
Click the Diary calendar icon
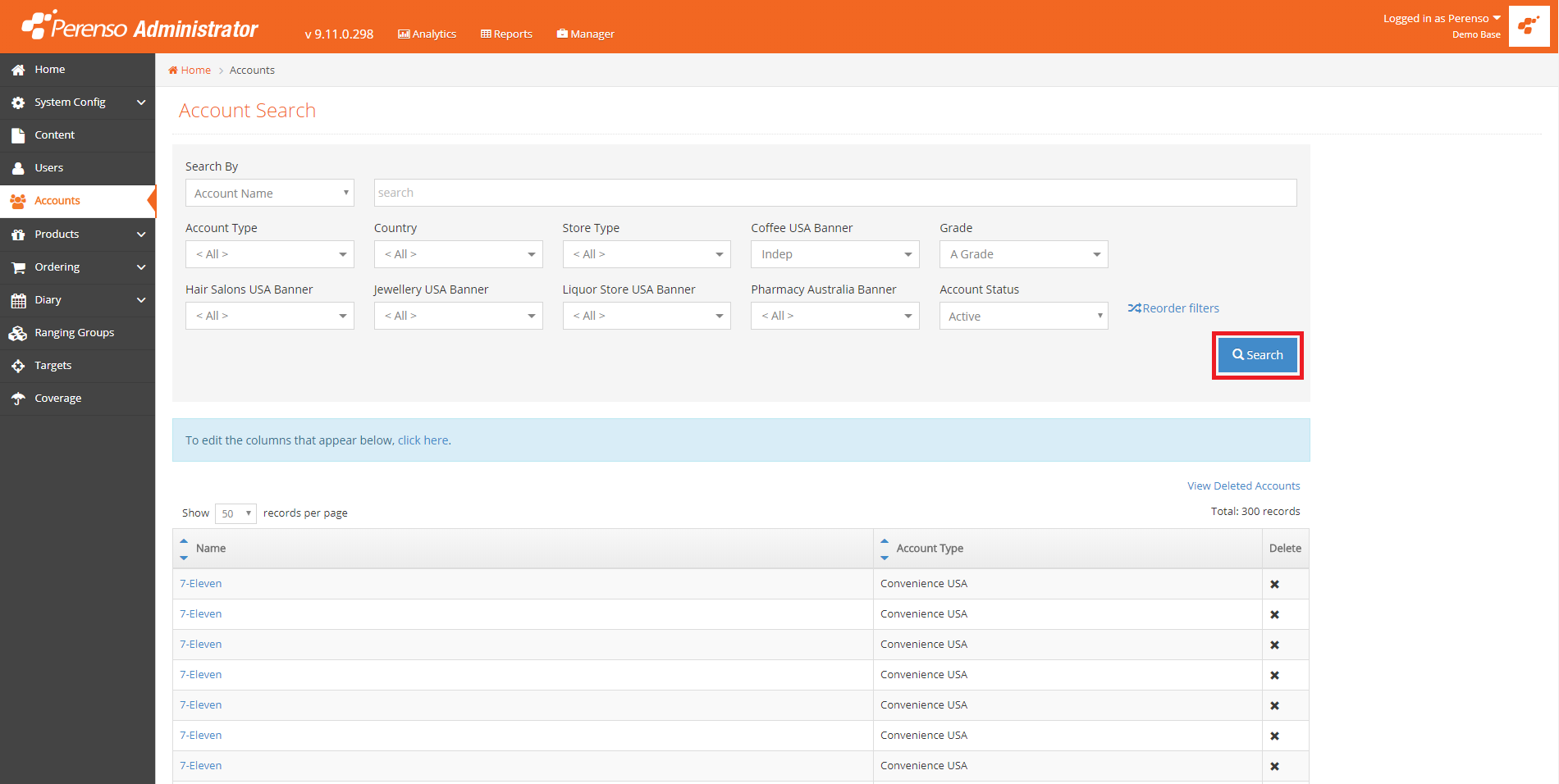[x=18, y=301]
